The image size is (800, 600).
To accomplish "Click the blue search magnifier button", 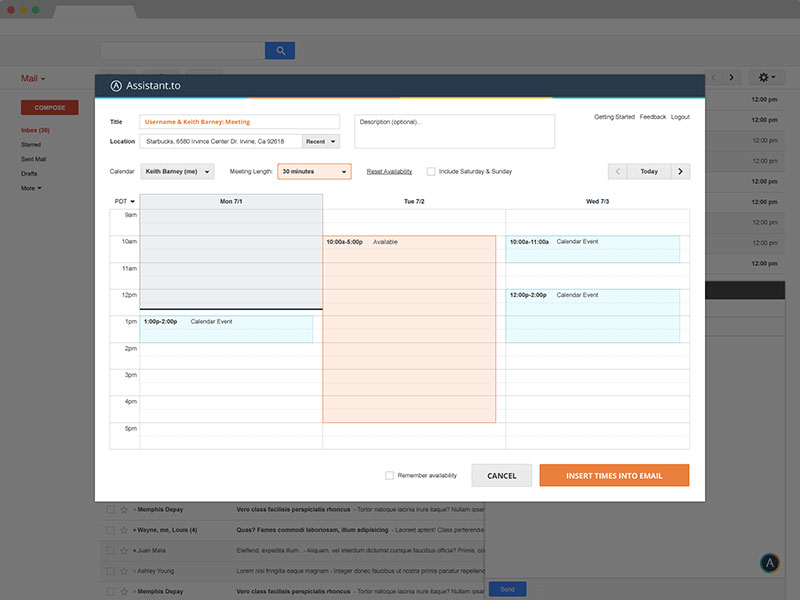I will [280, 51].
